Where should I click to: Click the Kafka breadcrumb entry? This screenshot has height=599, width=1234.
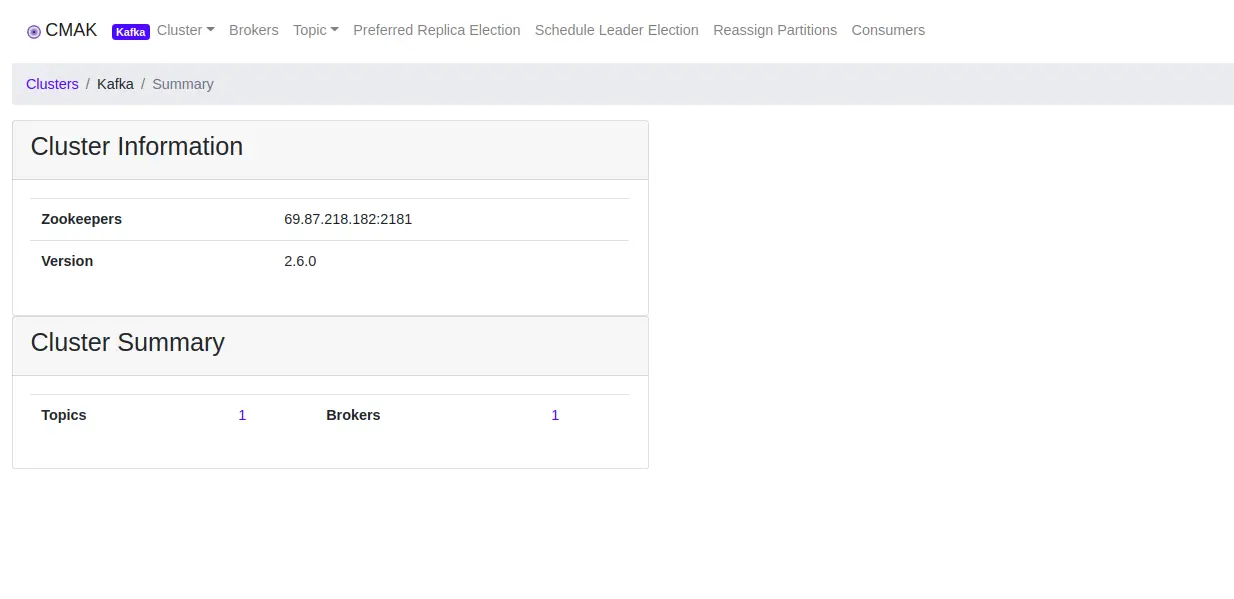point(115,84)
